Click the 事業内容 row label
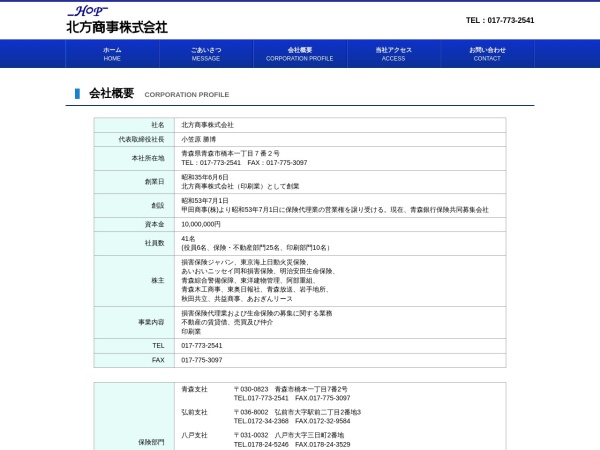The image size is (600, 450). pos(151,323)
